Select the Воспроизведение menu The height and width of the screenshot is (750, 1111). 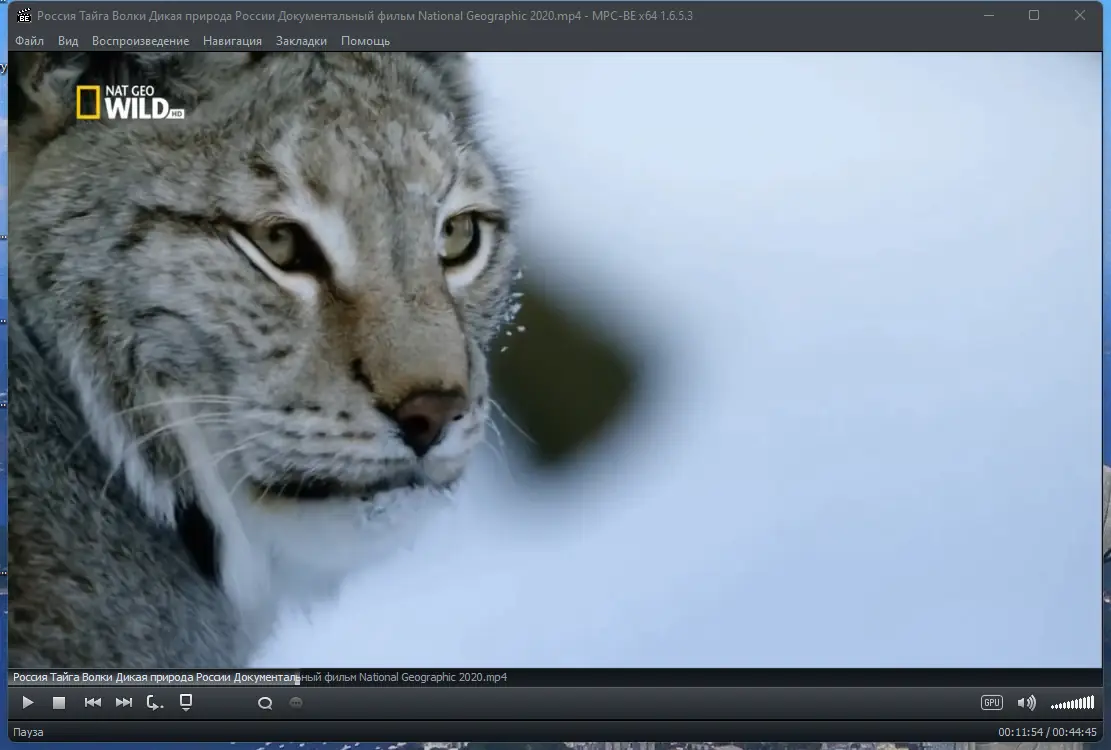[x=140, y=41]
